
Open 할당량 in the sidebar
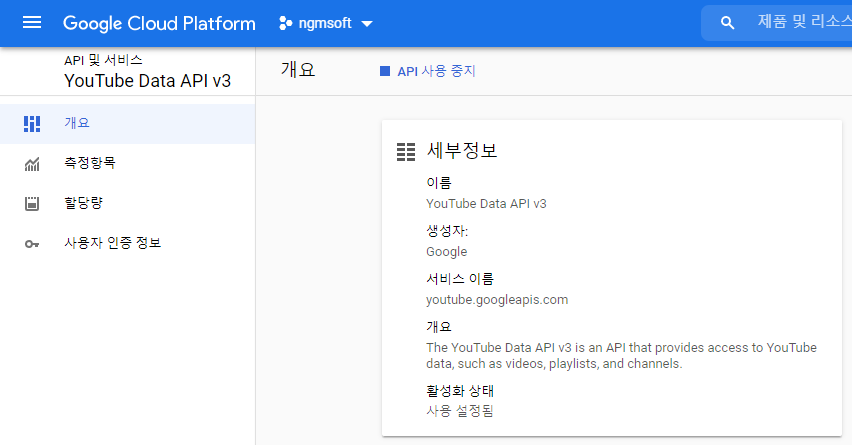click(x=128, y=203)
